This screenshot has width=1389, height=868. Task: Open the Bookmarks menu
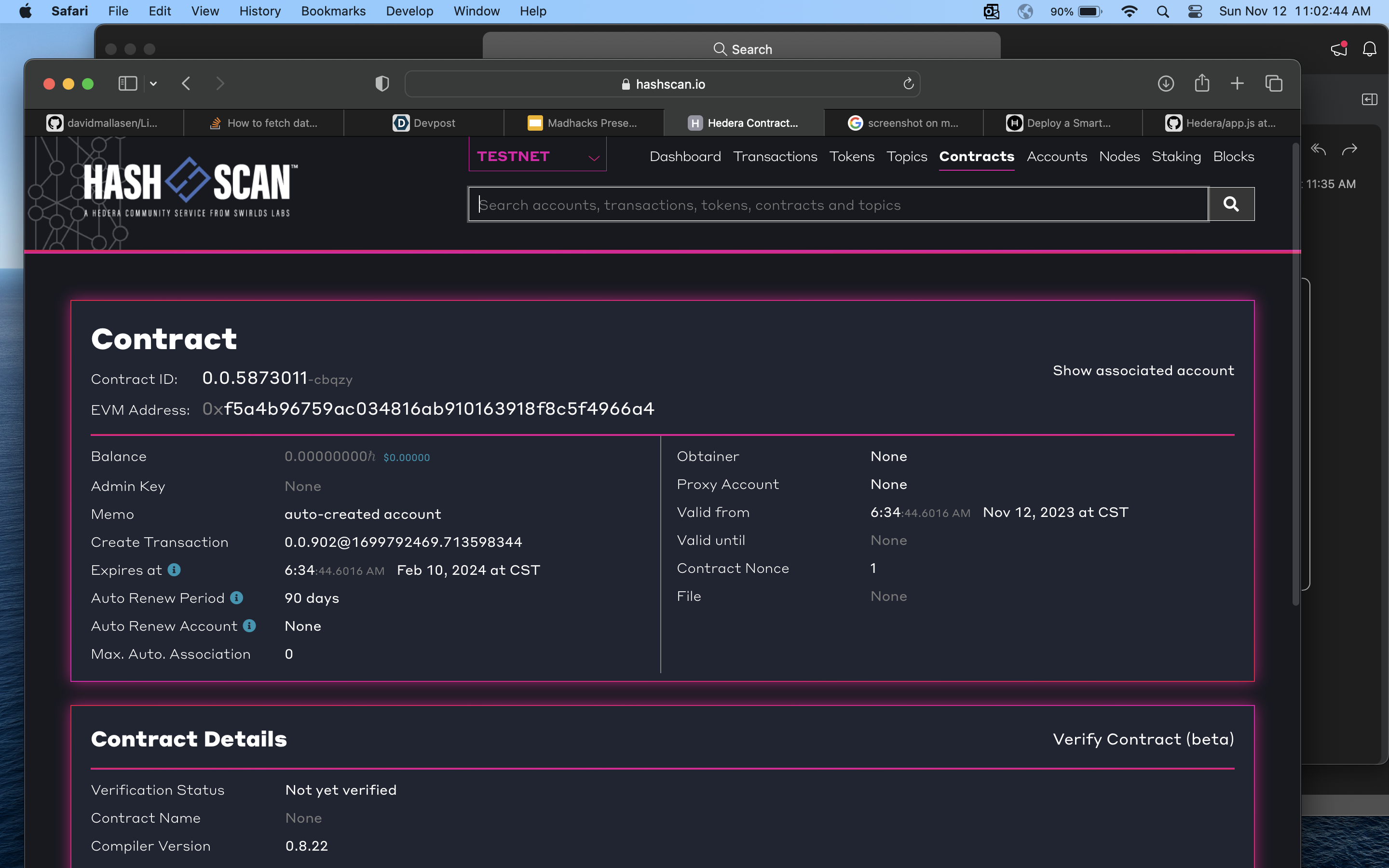click(333, 12)
